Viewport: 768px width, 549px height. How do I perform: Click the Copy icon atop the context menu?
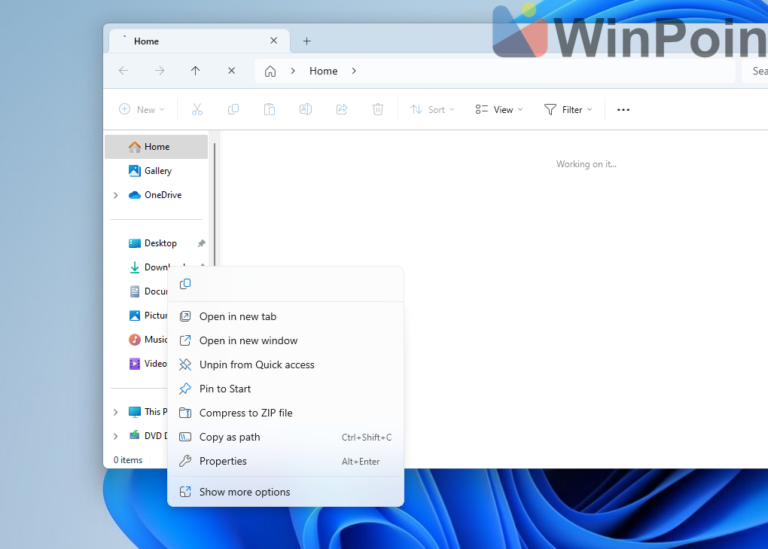[185, 284]
